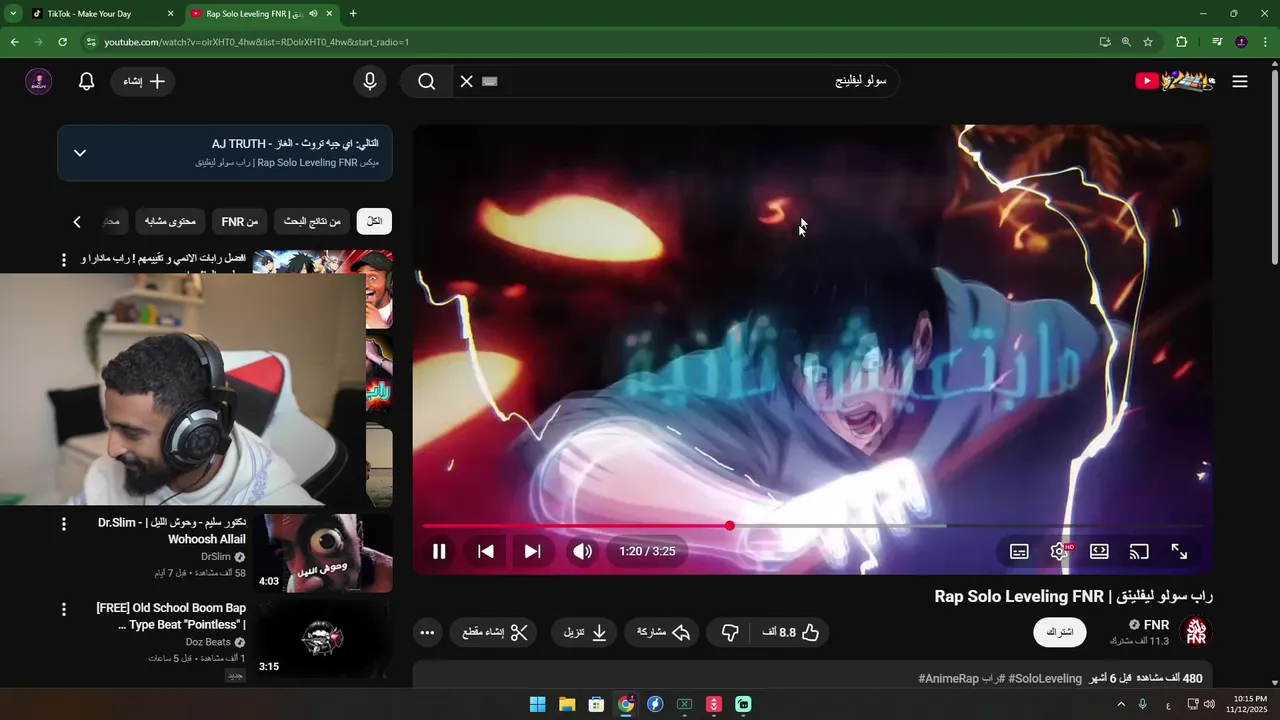Open Windows Start button

[x=537, y=704]
